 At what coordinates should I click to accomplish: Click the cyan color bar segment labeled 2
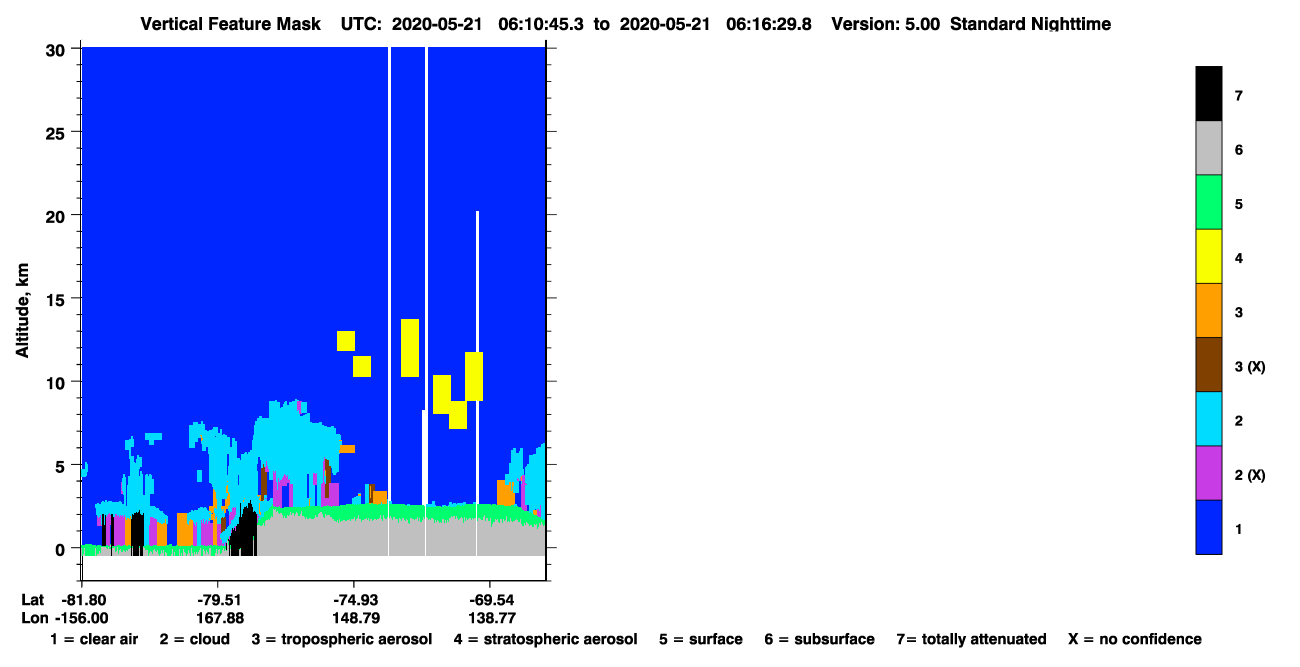[1208, 418]
